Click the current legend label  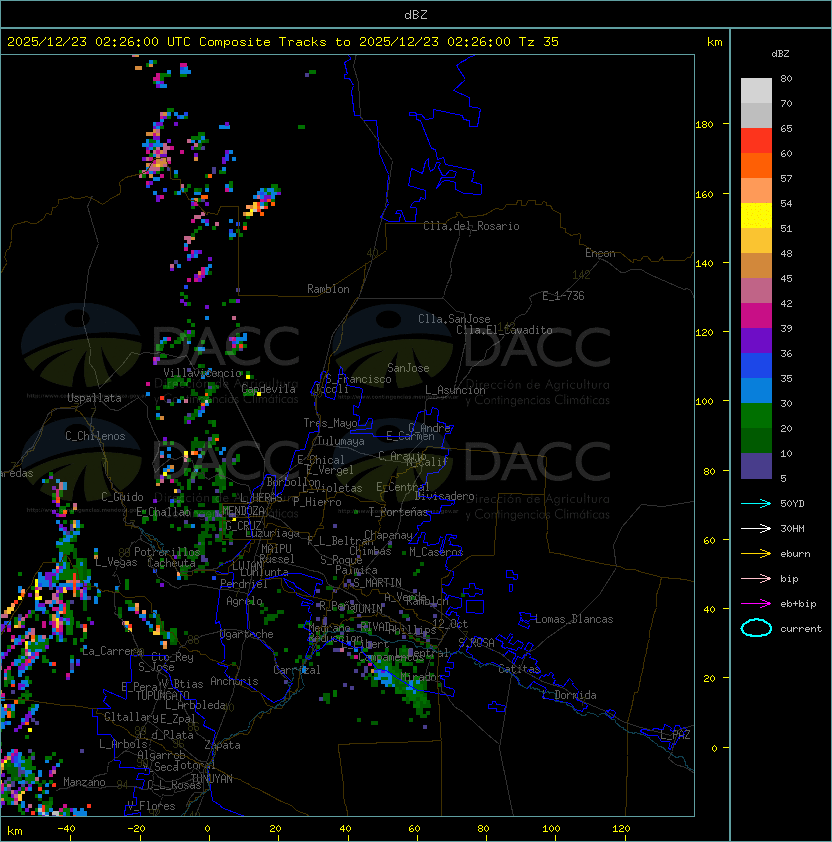click(x=801, y=629)
